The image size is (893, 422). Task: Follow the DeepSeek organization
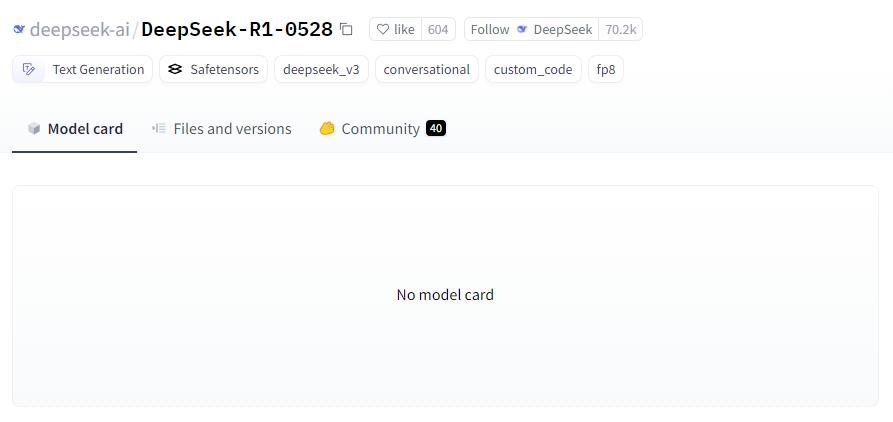(x=531, y=29)
